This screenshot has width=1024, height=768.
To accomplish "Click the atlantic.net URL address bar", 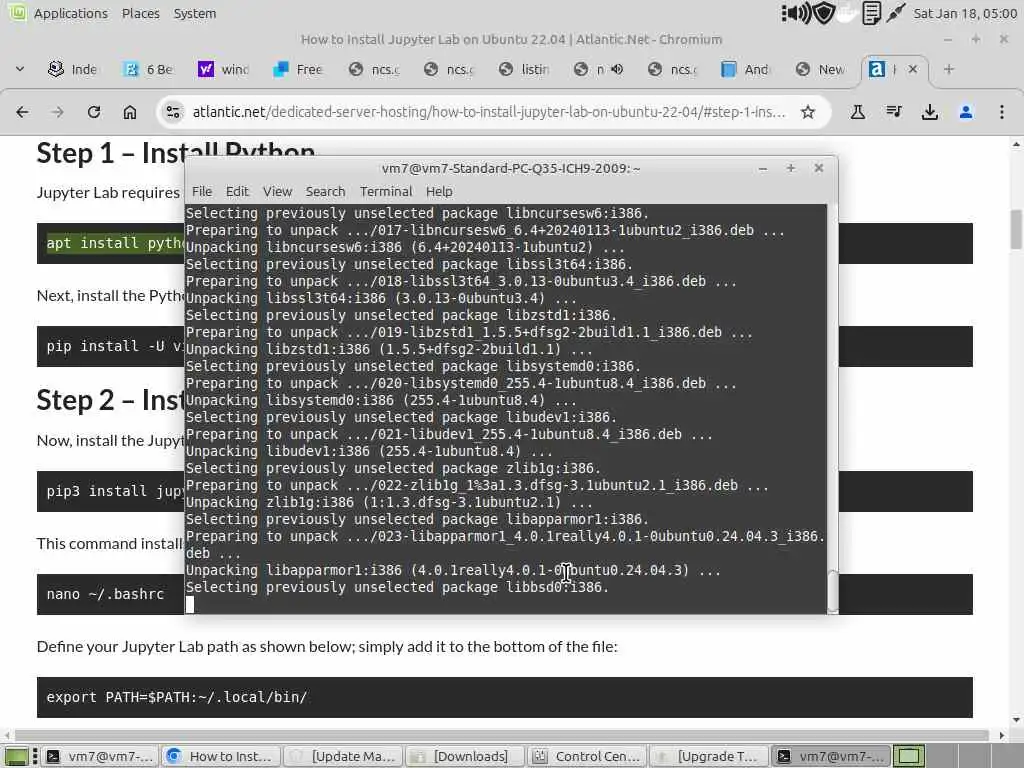I will pyautogui.click(x=488, y=112).
